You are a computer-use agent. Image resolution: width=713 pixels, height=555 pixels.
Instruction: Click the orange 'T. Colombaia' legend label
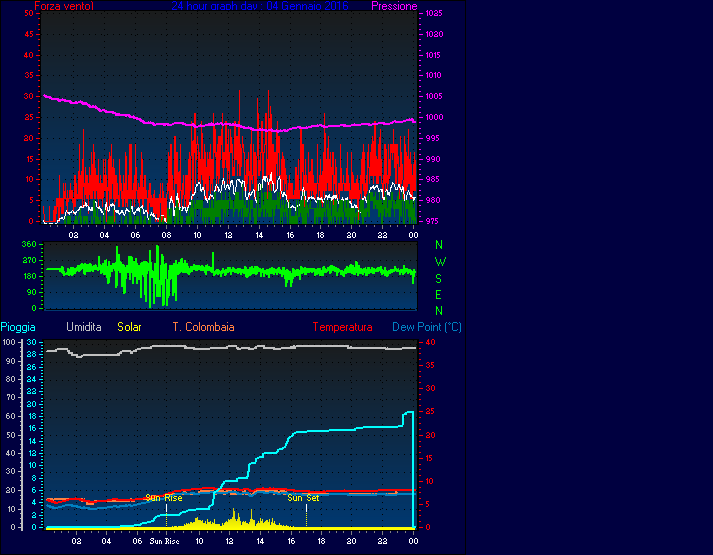click(203, 327)
